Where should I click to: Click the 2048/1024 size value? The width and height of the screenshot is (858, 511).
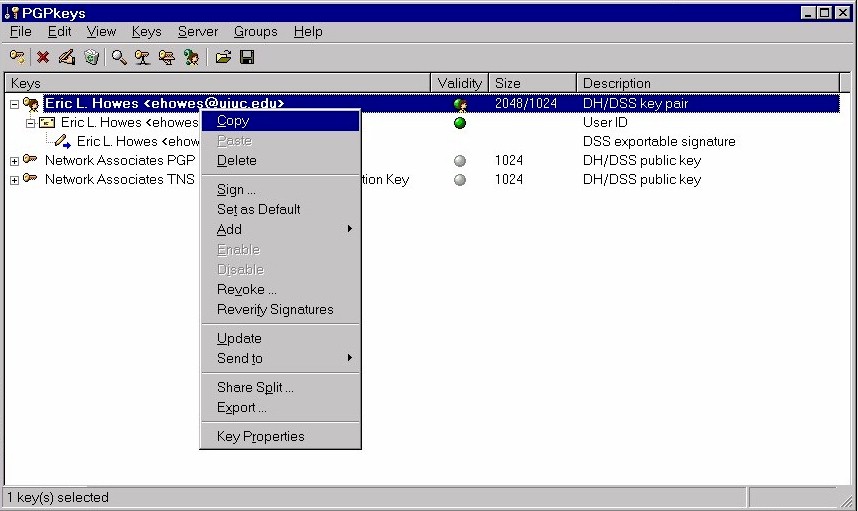[x=526, y=103]
